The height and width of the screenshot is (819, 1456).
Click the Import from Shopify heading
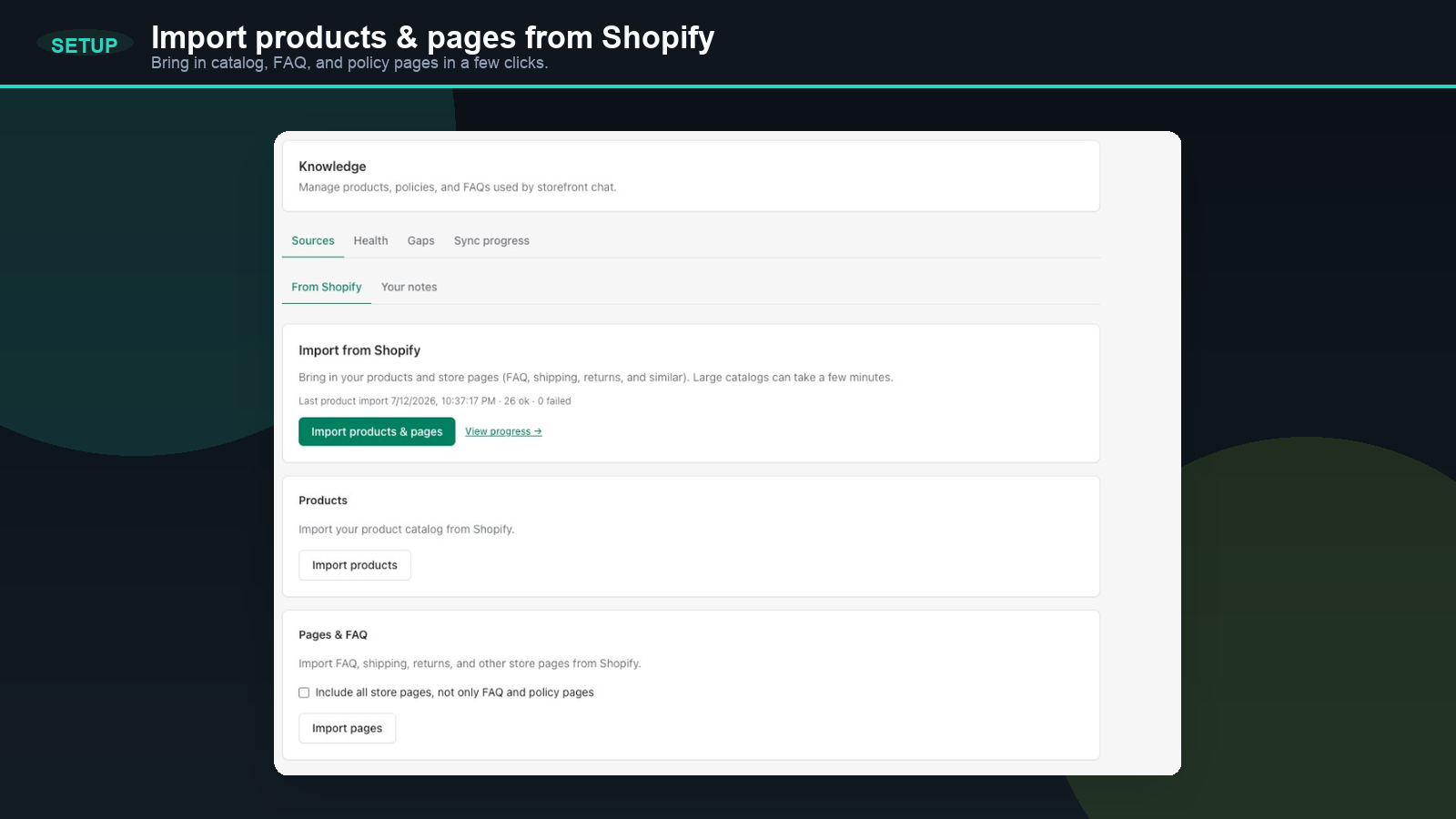pos(359,350)
